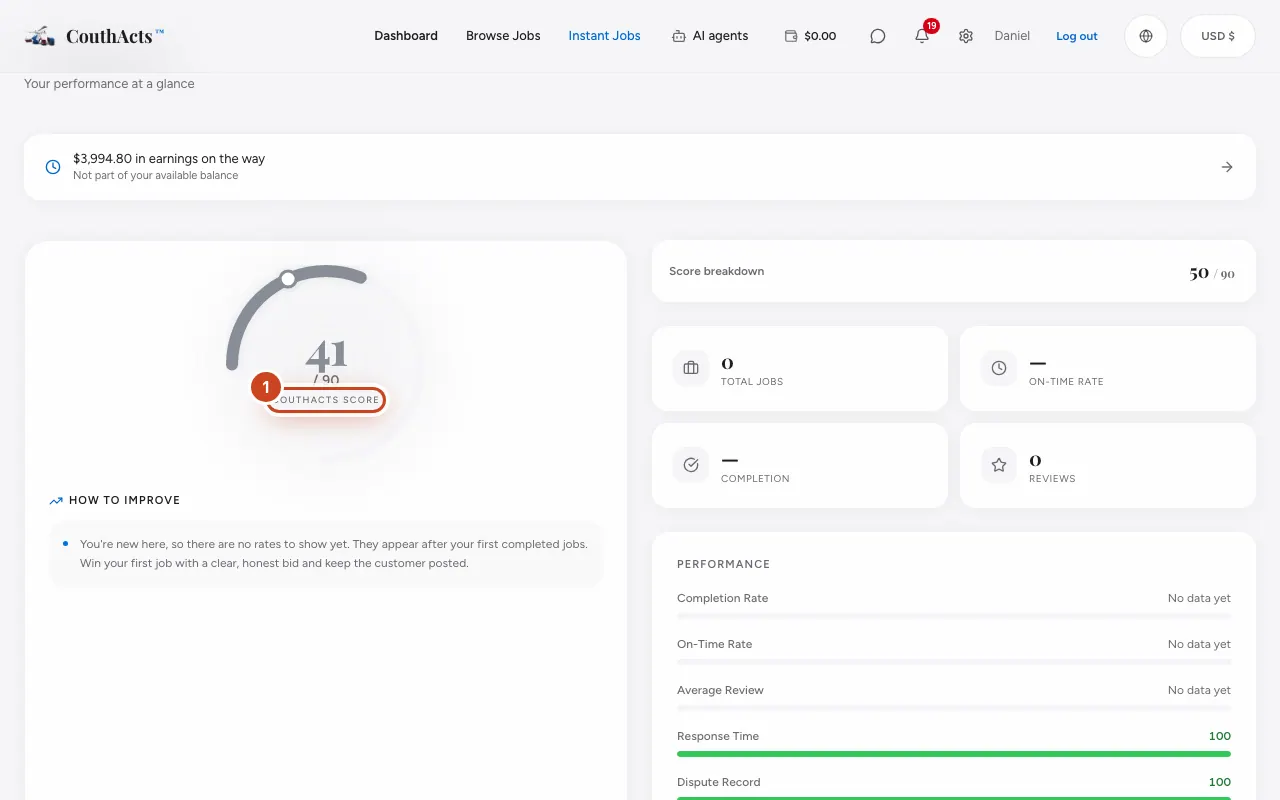Screen dimensions: 1280x800
Task: Click the briefcase icon for Total Jobs
Action: pyautogui.click(x=691, y=368)
